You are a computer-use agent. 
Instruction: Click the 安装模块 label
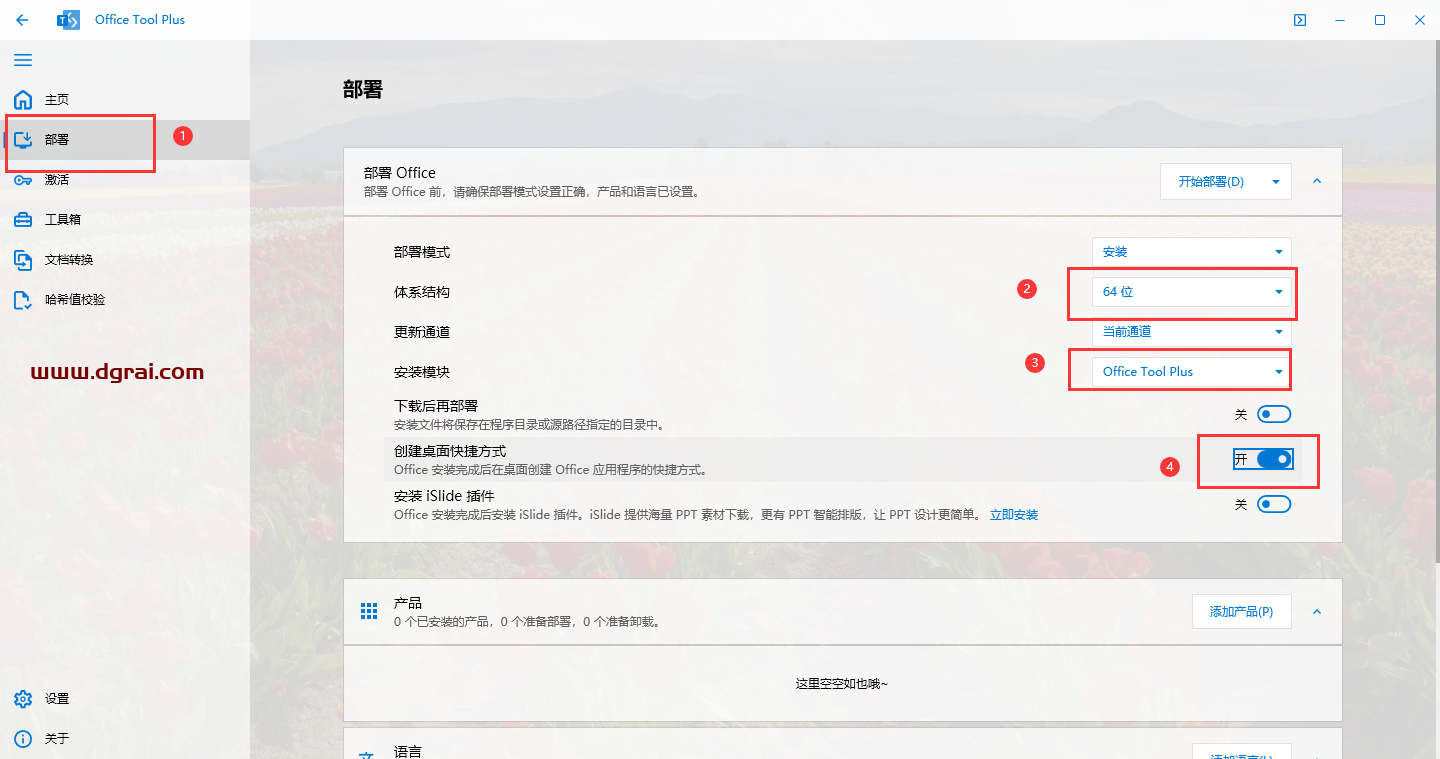[x=422, y=372]
